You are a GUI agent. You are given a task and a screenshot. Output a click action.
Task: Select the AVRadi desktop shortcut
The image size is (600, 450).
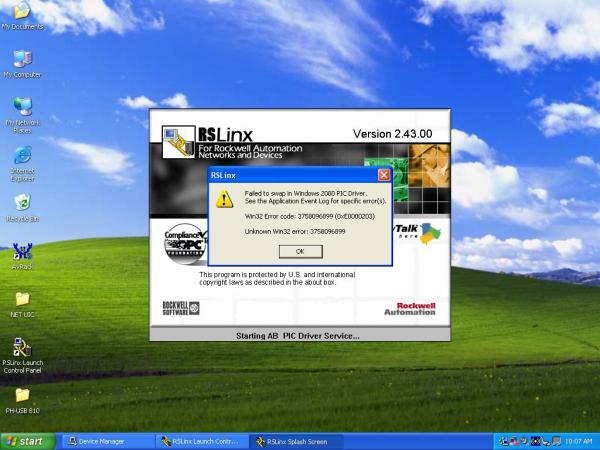22,256
